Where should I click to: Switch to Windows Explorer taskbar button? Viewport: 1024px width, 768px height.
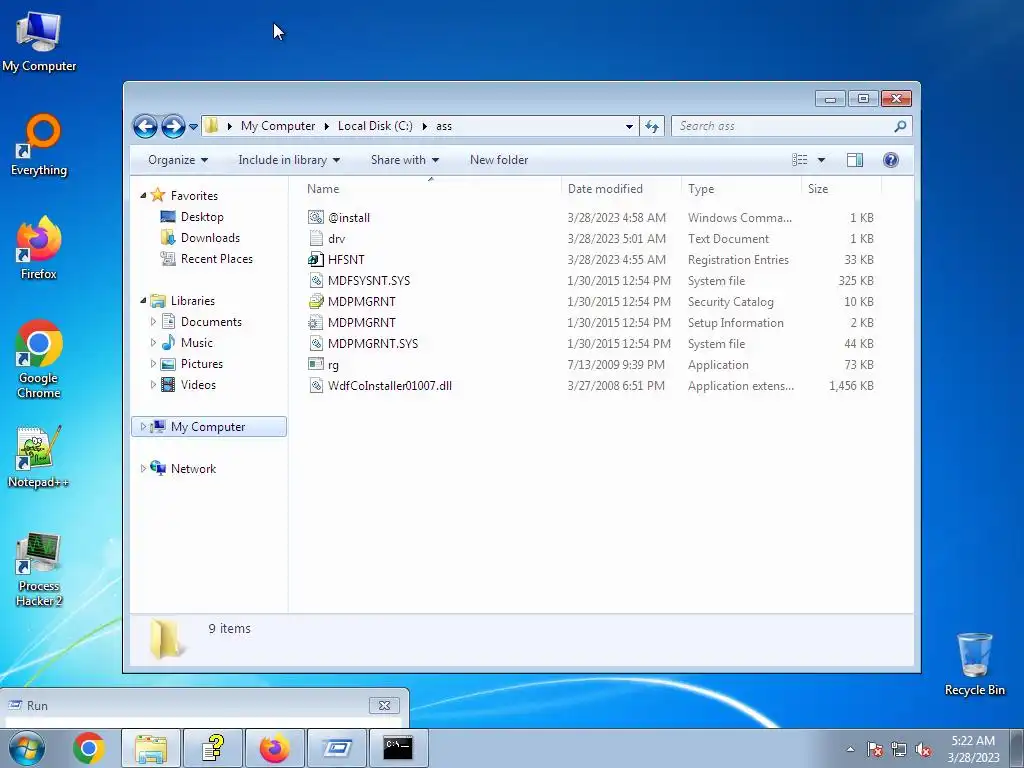point(151,748)
